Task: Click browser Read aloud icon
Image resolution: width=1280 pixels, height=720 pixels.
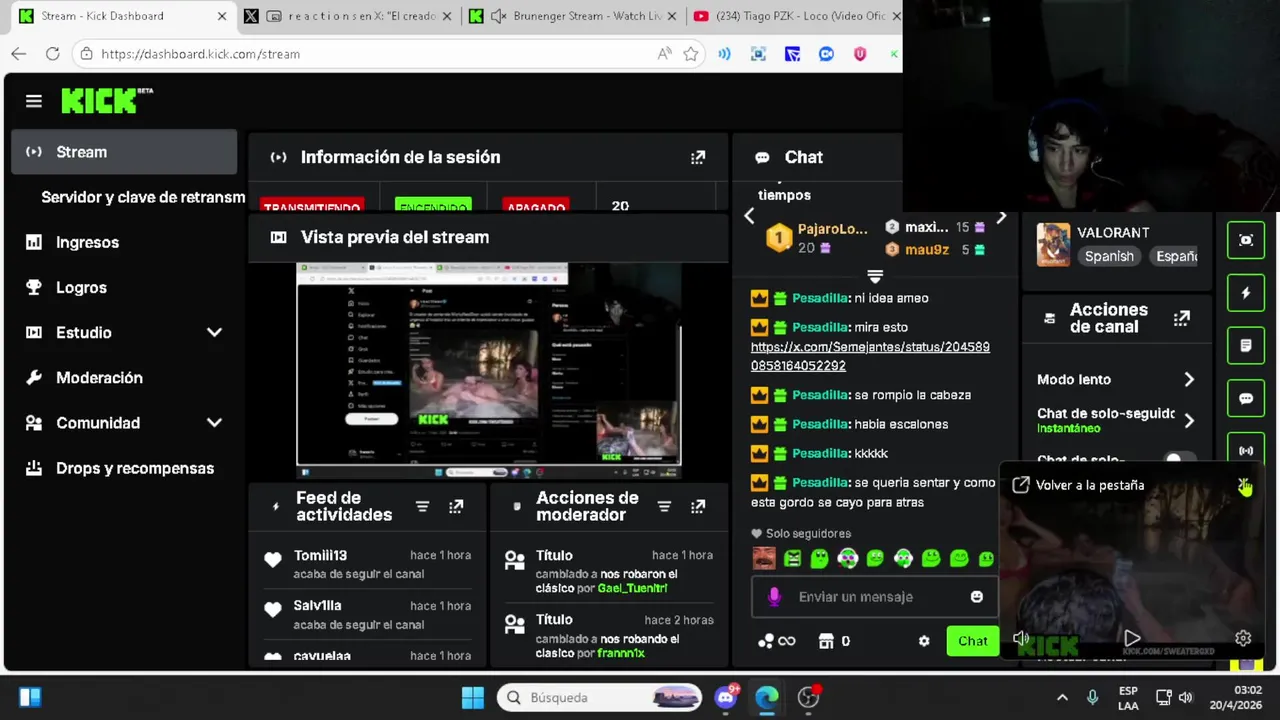Action: click(x=664, y=54)
